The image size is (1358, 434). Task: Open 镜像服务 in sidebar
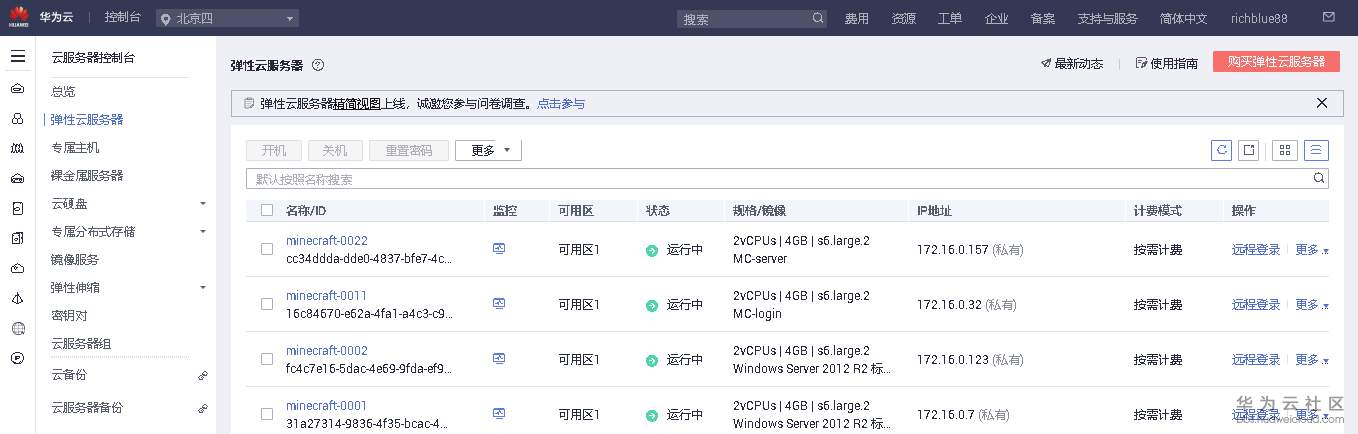(x=75, y=260)
